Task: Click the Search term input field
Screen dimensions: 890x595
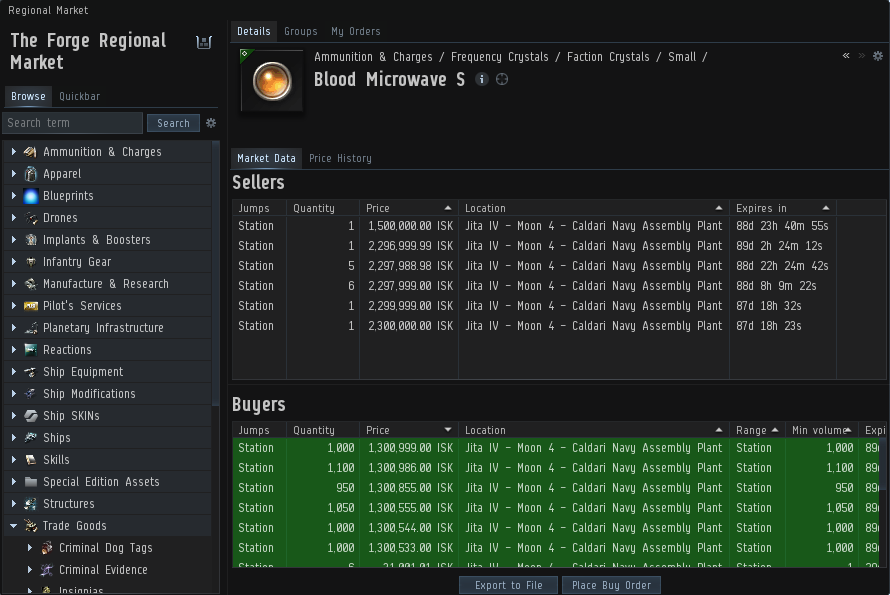Action: [72, 123]
